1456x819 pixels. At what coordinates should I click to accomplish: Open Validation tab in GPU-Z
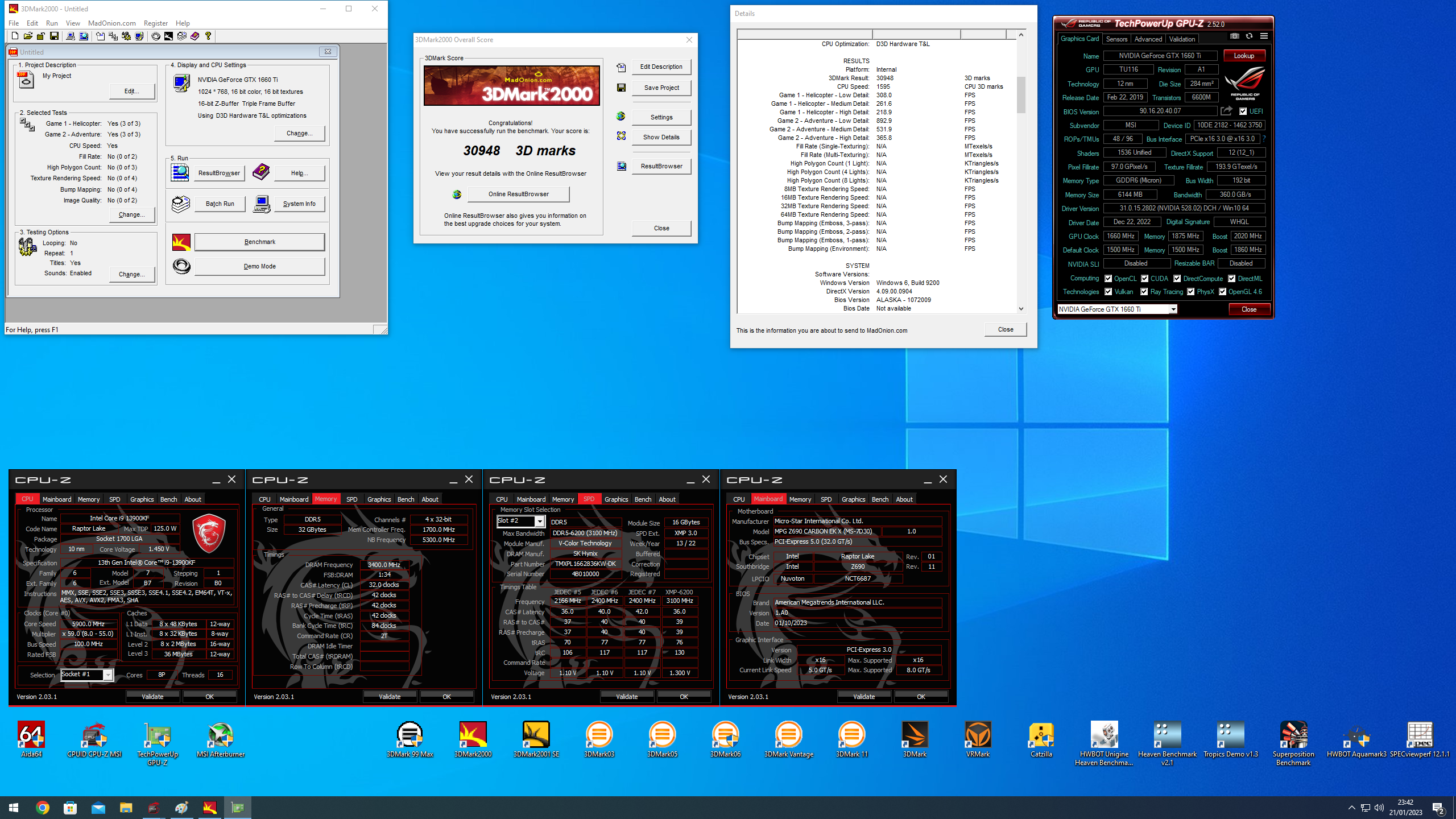tap(1182, 39)
